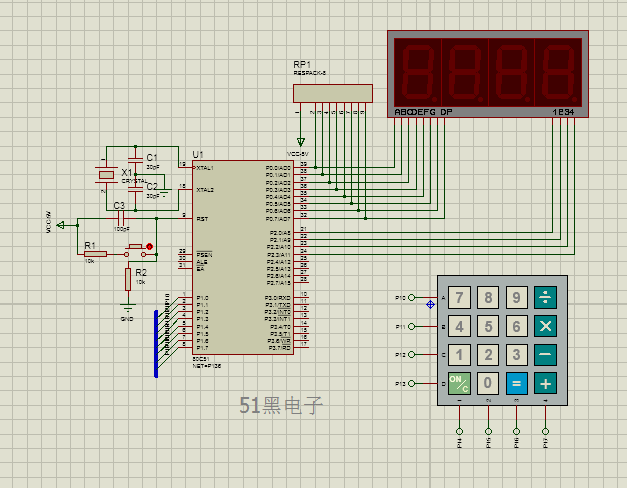This screenshot has width=627, height=488.
Task: Click the multiply key on keypad
Action: 545,326
